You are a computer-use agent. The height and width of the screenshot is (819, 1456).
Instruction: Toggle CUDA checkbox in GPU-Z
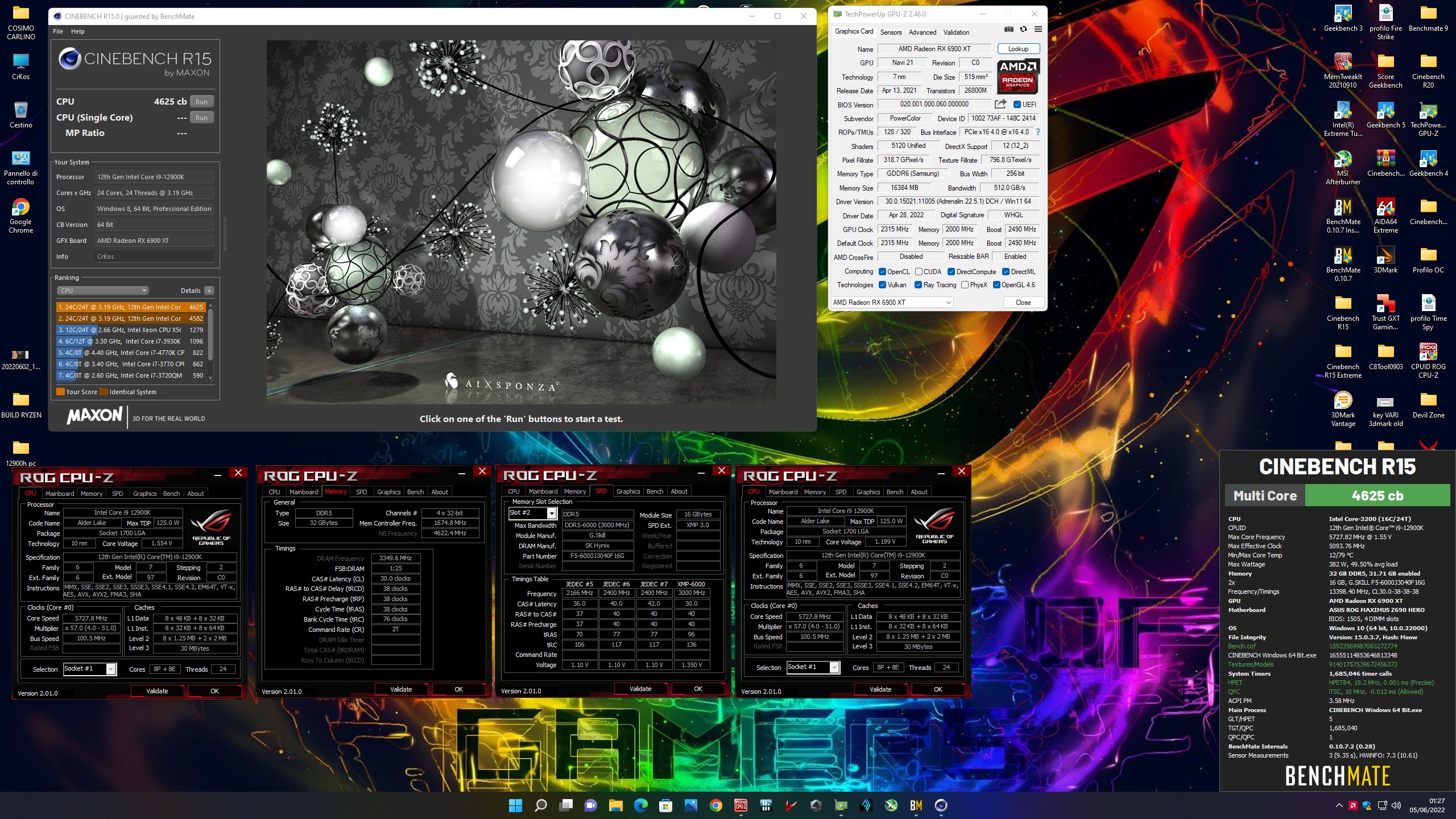[x=919, y=271]
